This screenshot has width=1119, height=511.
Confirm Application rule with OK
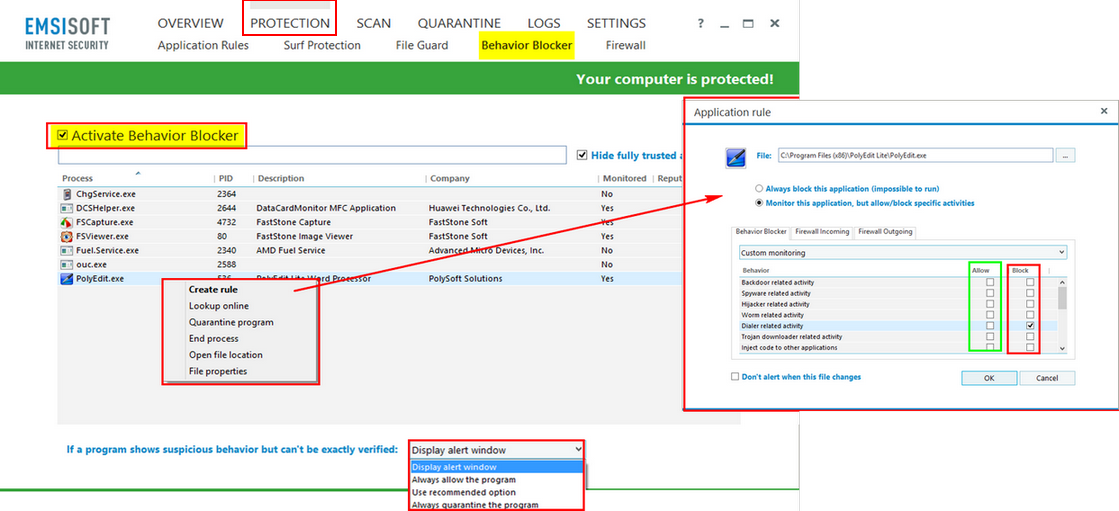point(988,378)
